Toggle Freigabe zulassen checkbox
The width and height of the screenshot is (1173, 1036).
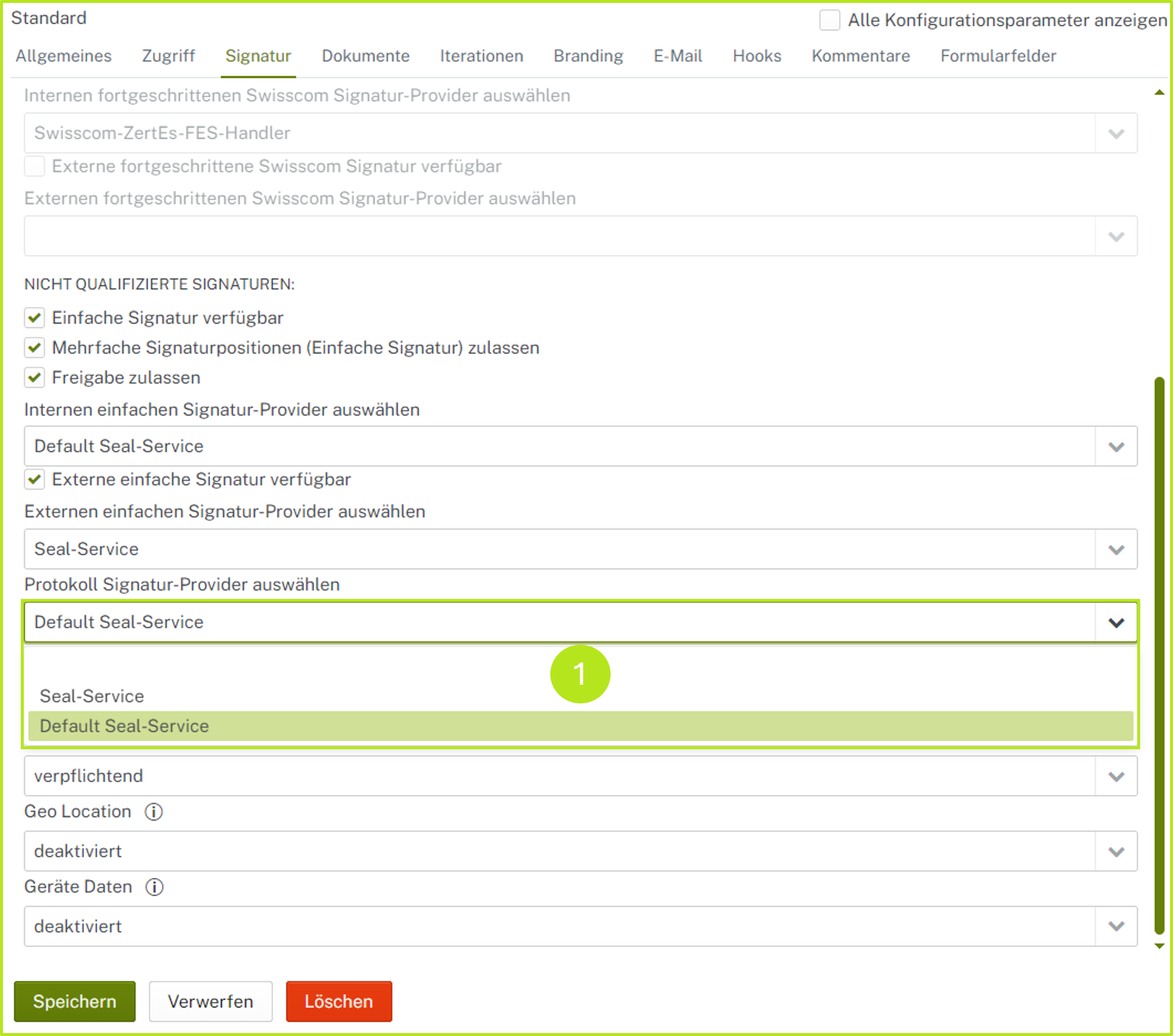35,378
